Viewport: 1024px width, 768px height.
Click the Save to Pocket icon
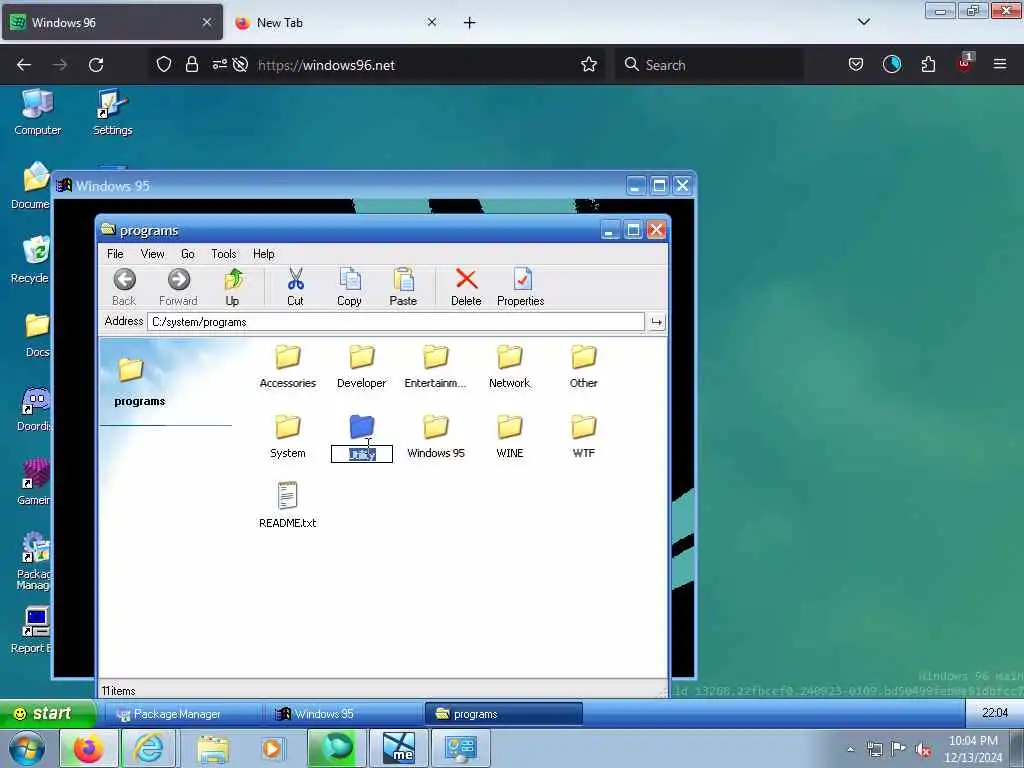856,64
